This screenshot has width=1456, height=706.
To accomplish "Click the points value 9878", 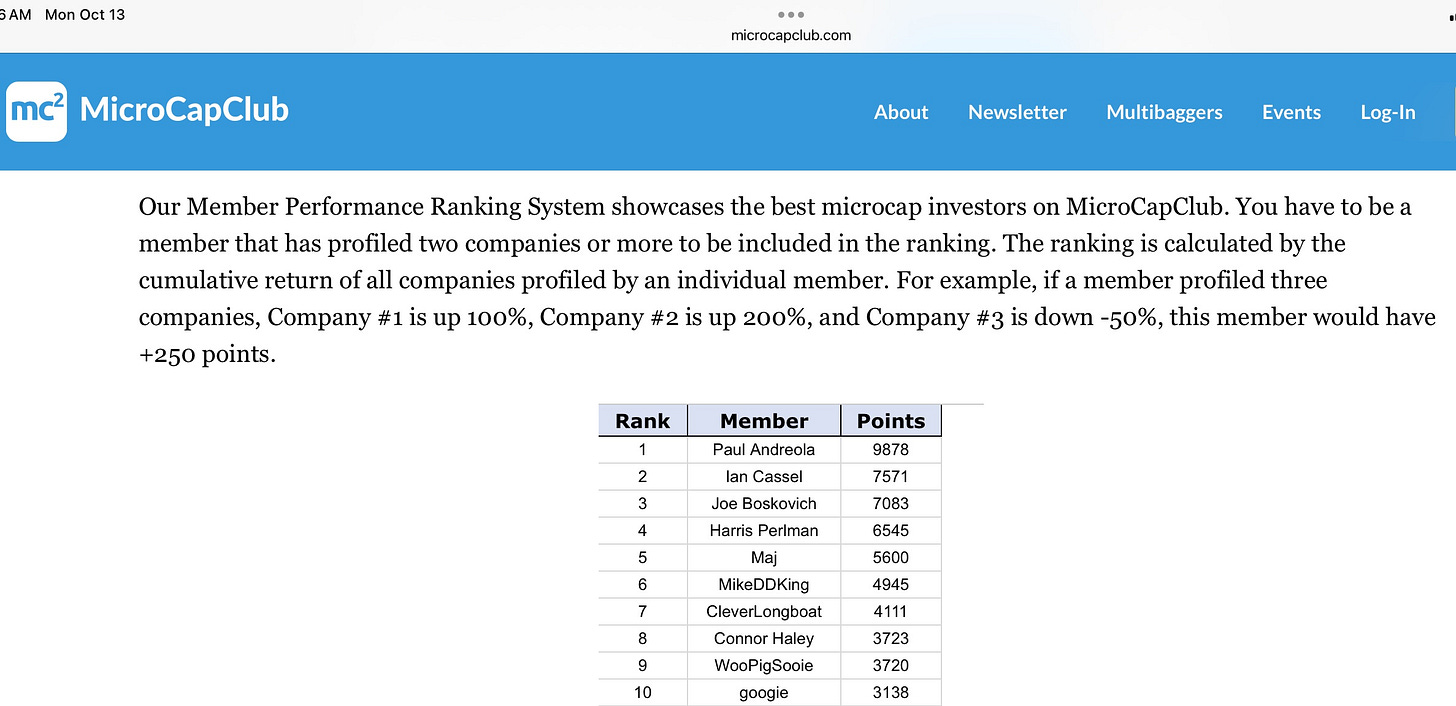I will click(x=891, y=449).
